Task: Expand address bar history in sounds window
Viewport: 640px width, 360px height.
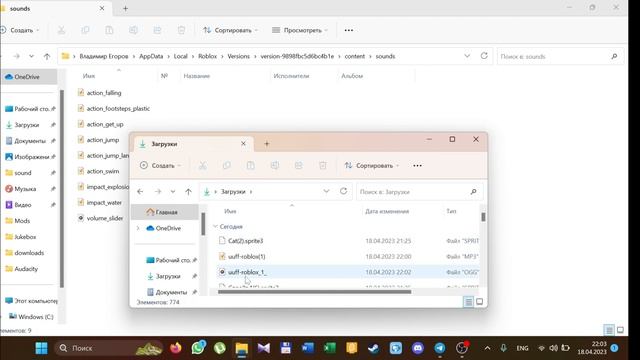Action: click(467, 56)
